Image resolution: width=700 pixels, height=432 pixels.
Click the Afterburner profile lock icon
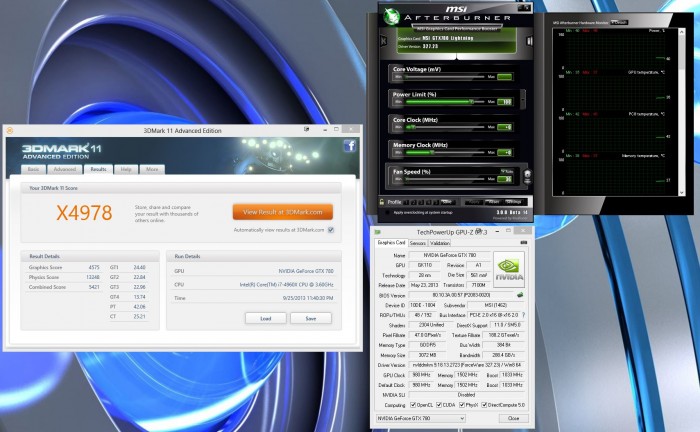tap(381, 201)
